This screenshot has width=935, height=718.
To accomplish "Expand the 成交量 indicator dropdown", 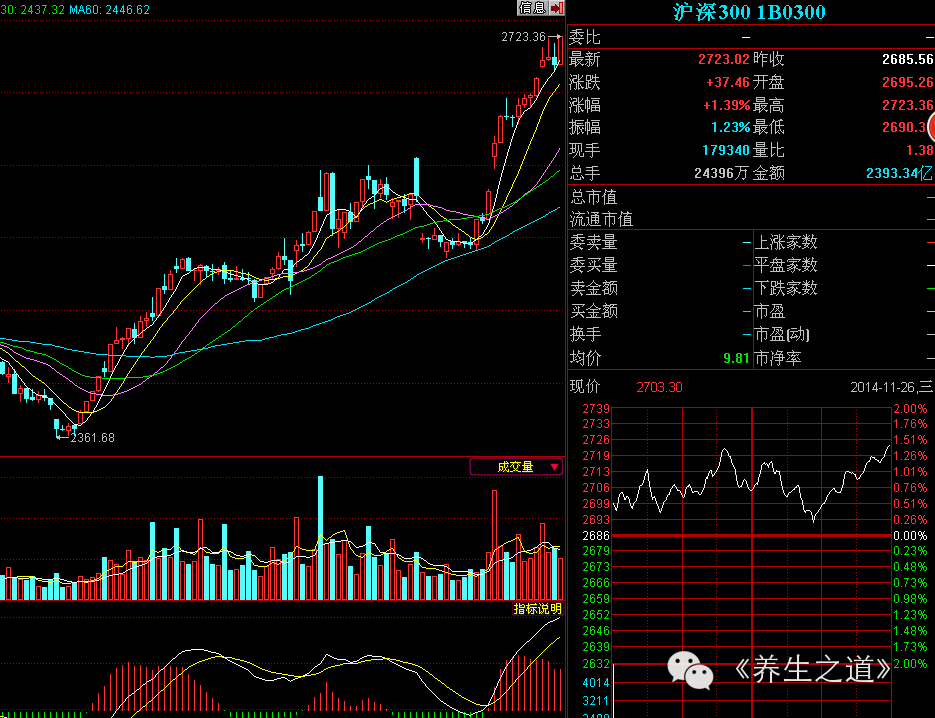I will click(x=516, y=467).
